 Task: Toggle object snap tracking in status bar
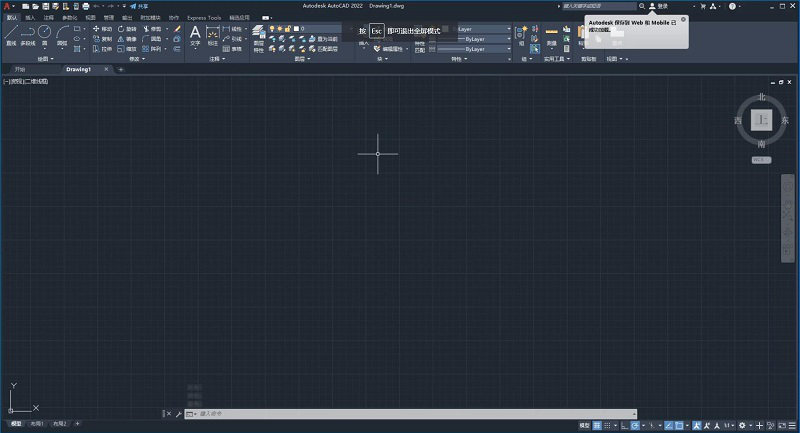tap(668, 425)
